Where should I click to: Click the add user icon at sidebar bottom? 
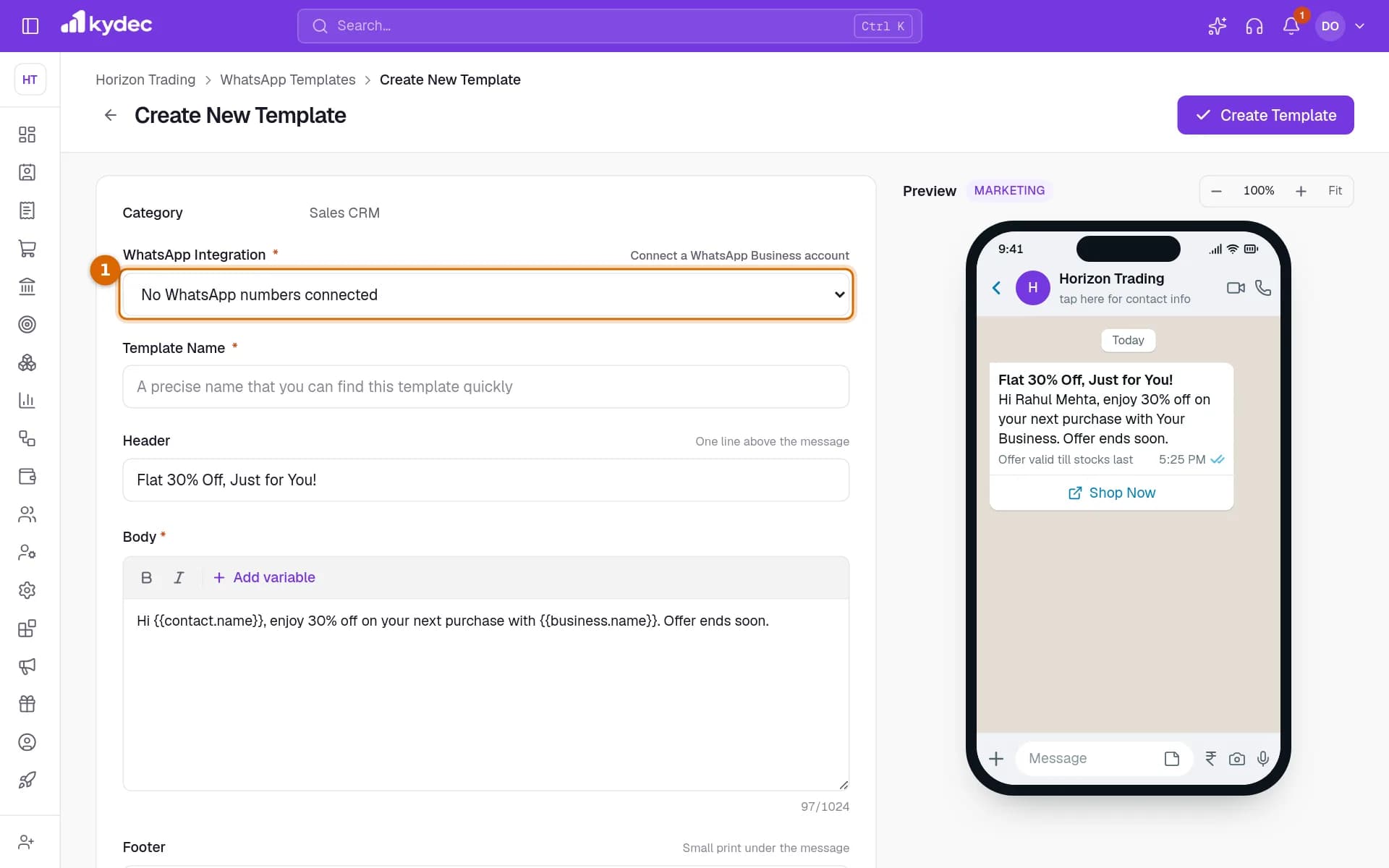[x=27, y=842]
